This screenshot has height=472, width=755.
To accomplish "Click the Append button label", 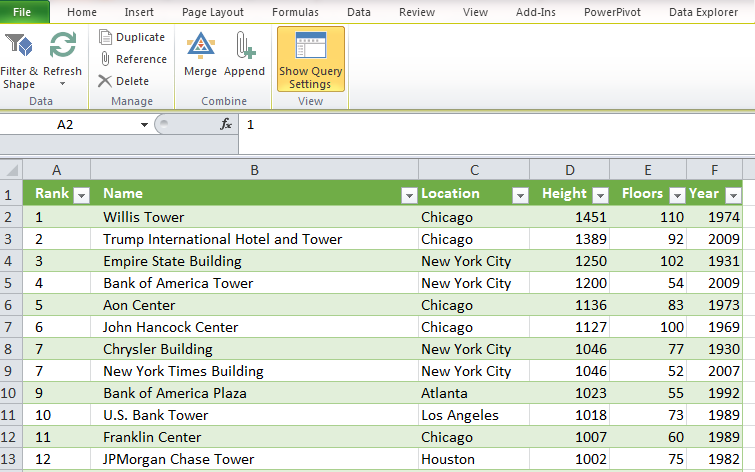I will 245,71.
